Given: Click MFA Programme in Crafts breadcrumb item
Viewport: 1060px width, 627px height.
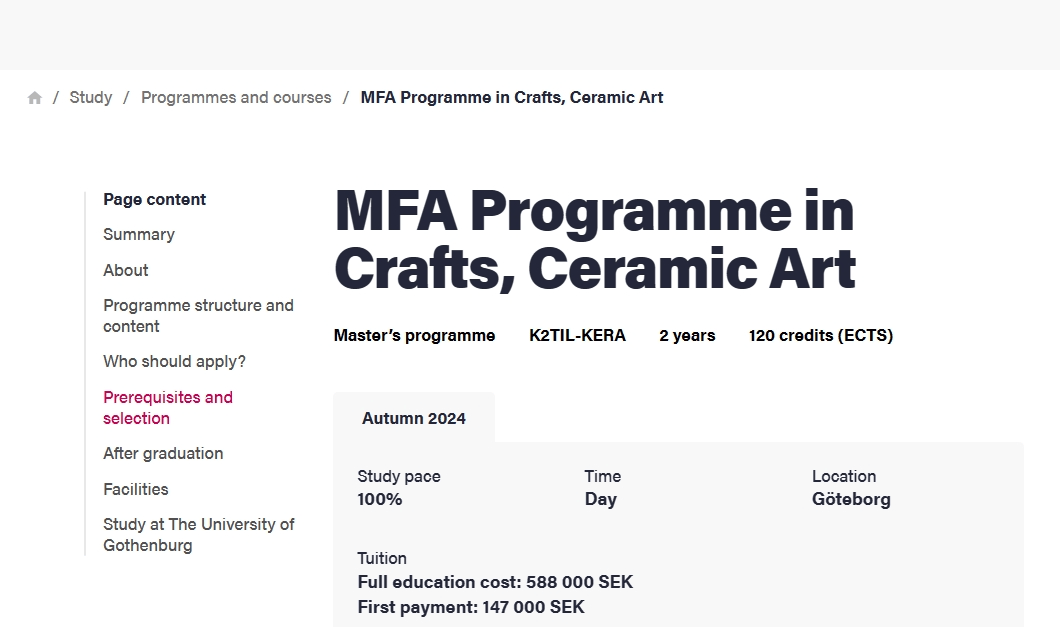Looking at the screenshot, I should (512, 97).
